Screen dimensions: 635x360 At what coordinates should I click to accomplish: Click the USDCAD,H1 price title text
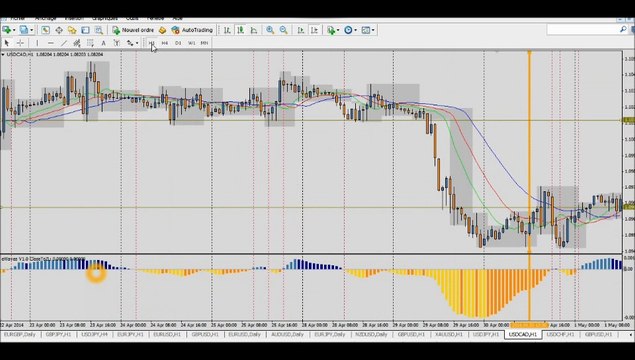(55, 54)
